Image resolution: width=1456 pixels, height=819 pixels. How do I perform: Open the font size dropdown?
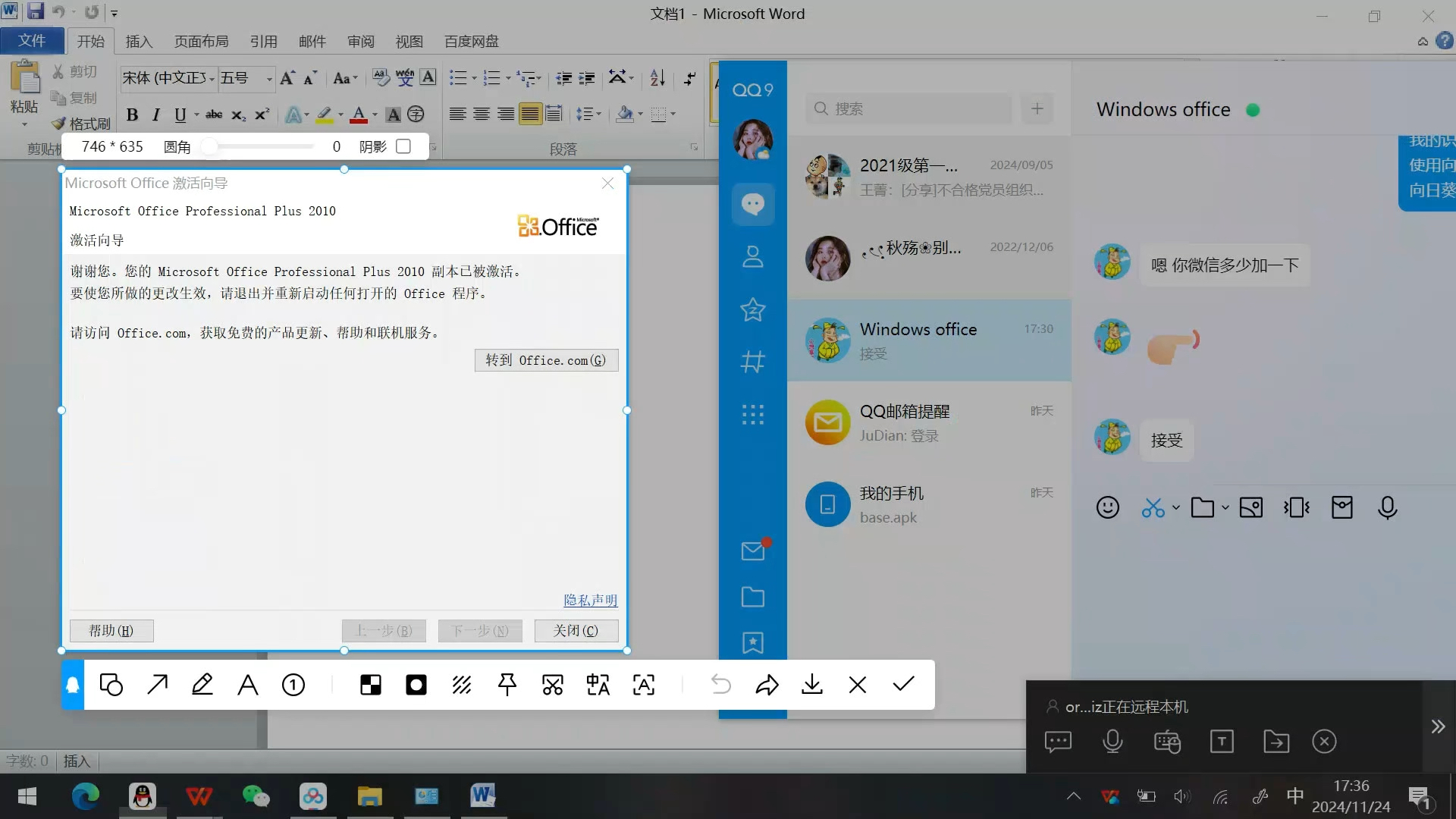[x=268, y=78]
